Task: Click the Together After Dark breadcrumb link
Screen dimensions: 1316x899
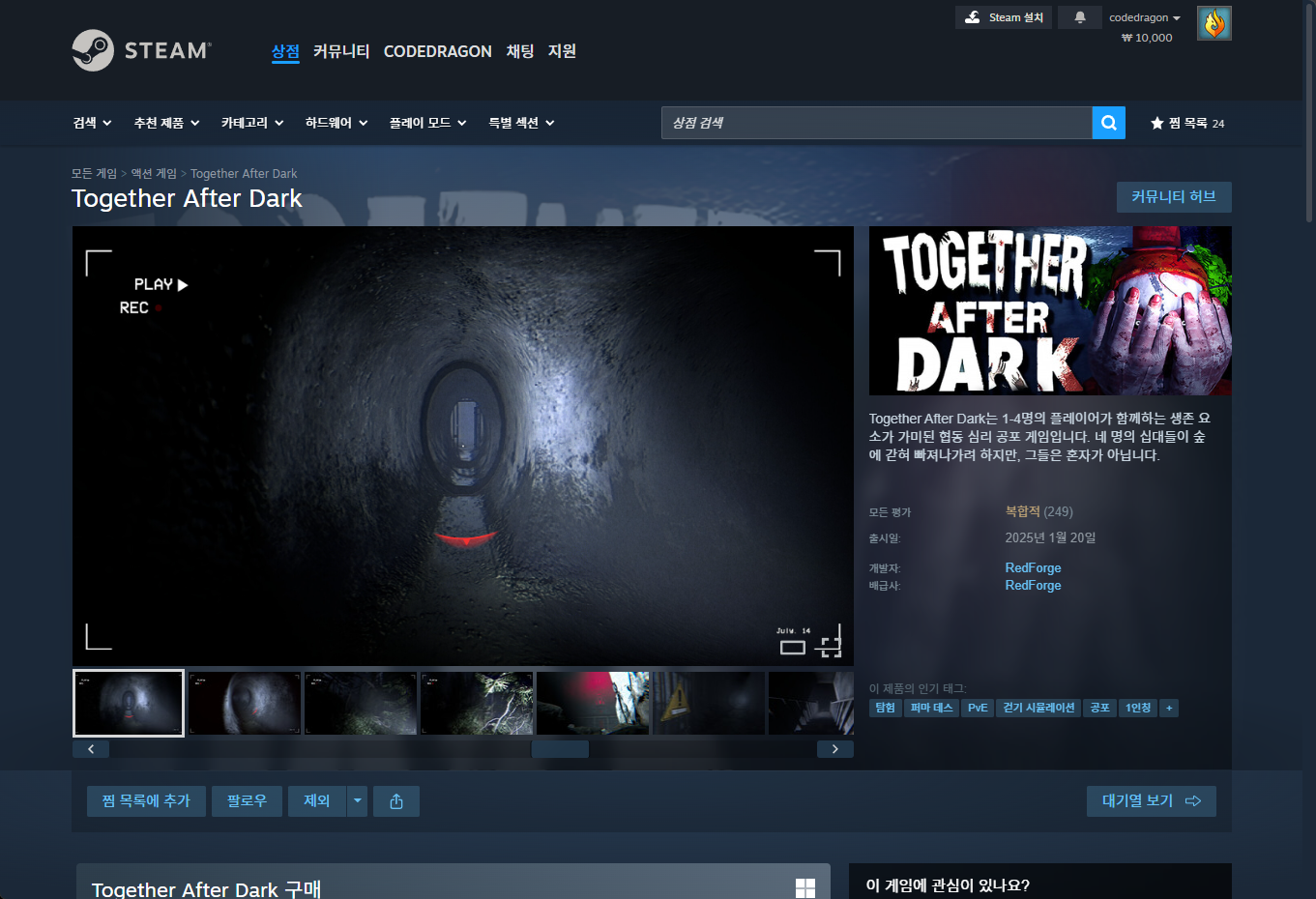Action: pyautogui.click(x=244, y=174)
